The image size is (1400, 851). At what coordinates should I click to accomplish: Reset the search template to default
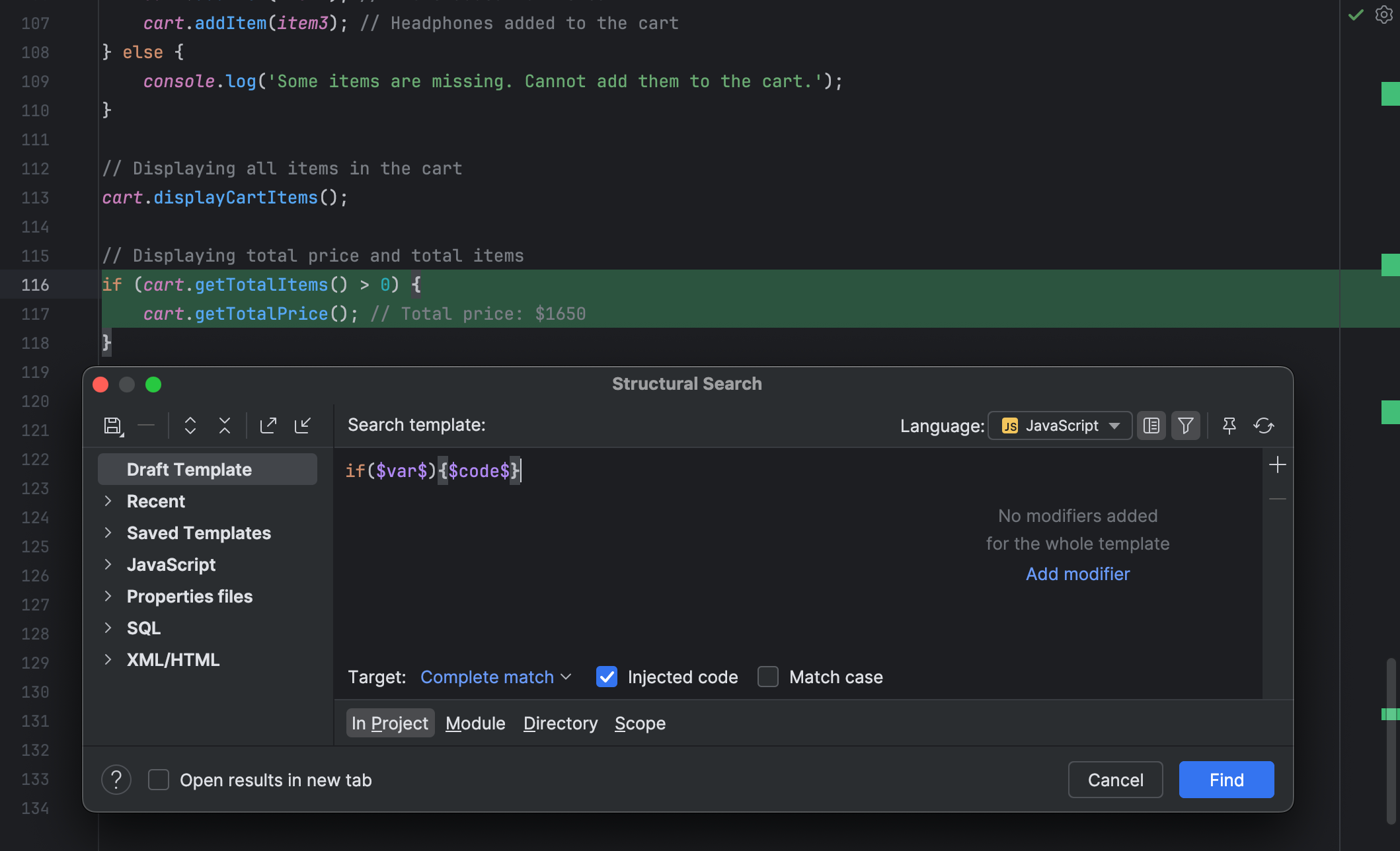point(1264,425)
